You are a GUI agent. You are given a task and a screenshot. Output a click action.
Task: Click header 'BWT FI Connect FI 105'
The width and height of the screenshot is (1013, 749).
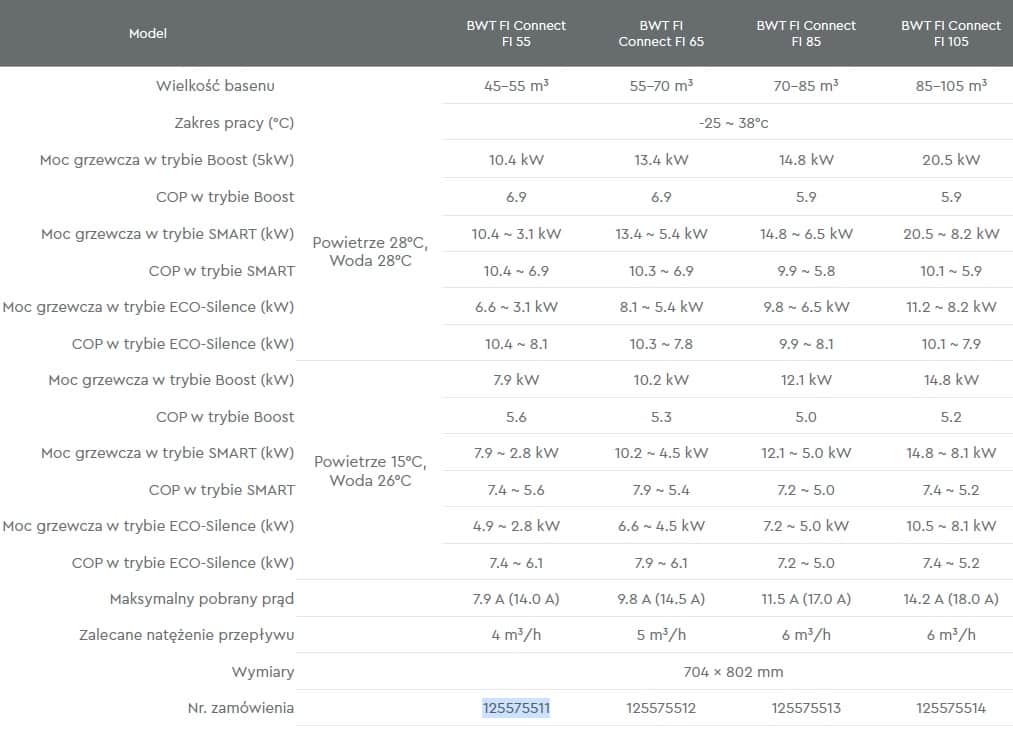(951, 33)
